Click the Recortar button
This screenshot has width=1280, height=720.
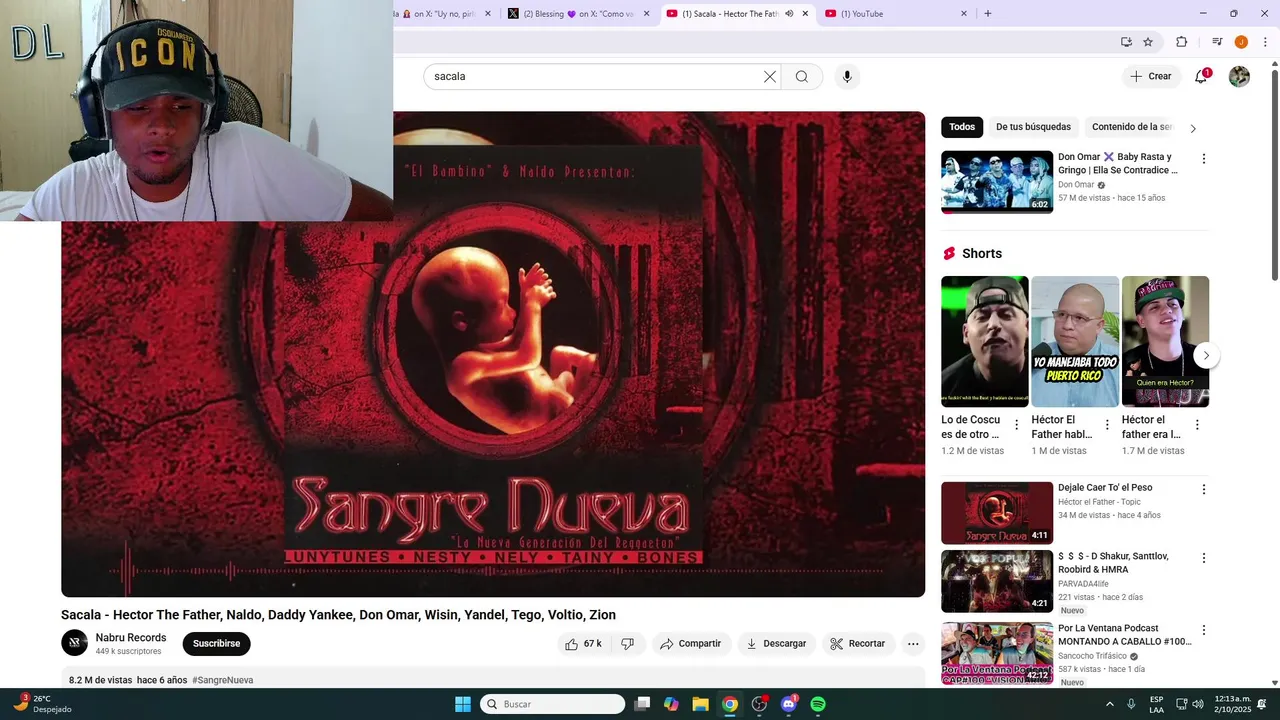tap(858, 644)
